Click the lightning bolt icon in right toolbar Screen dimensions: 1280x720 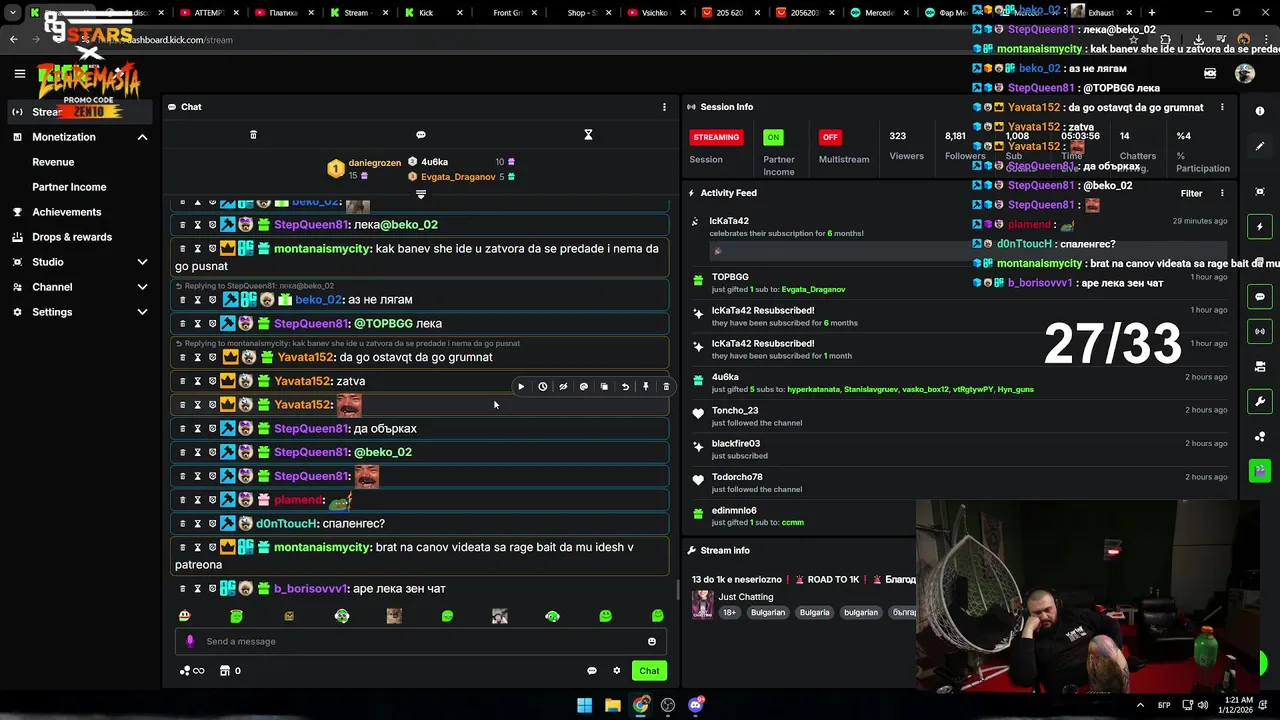click(1260, 227)
